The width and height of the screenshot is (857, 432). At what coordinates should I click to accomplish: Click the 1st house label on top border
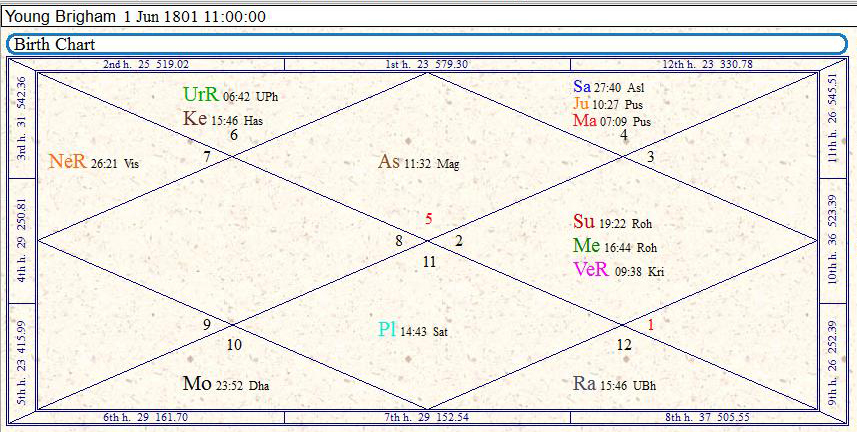point(427,64)
